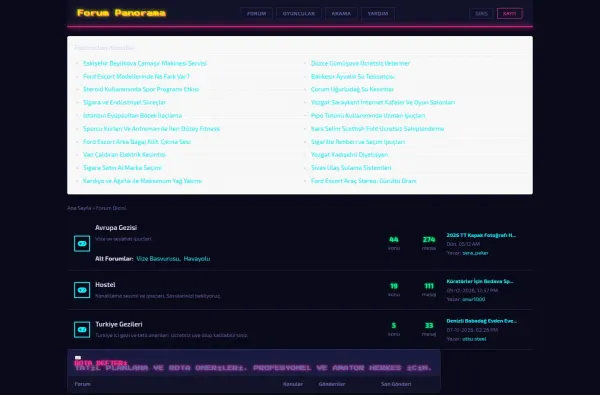Click the Son Gönderi column header
The image size is (600, 395).
[396, 384]
